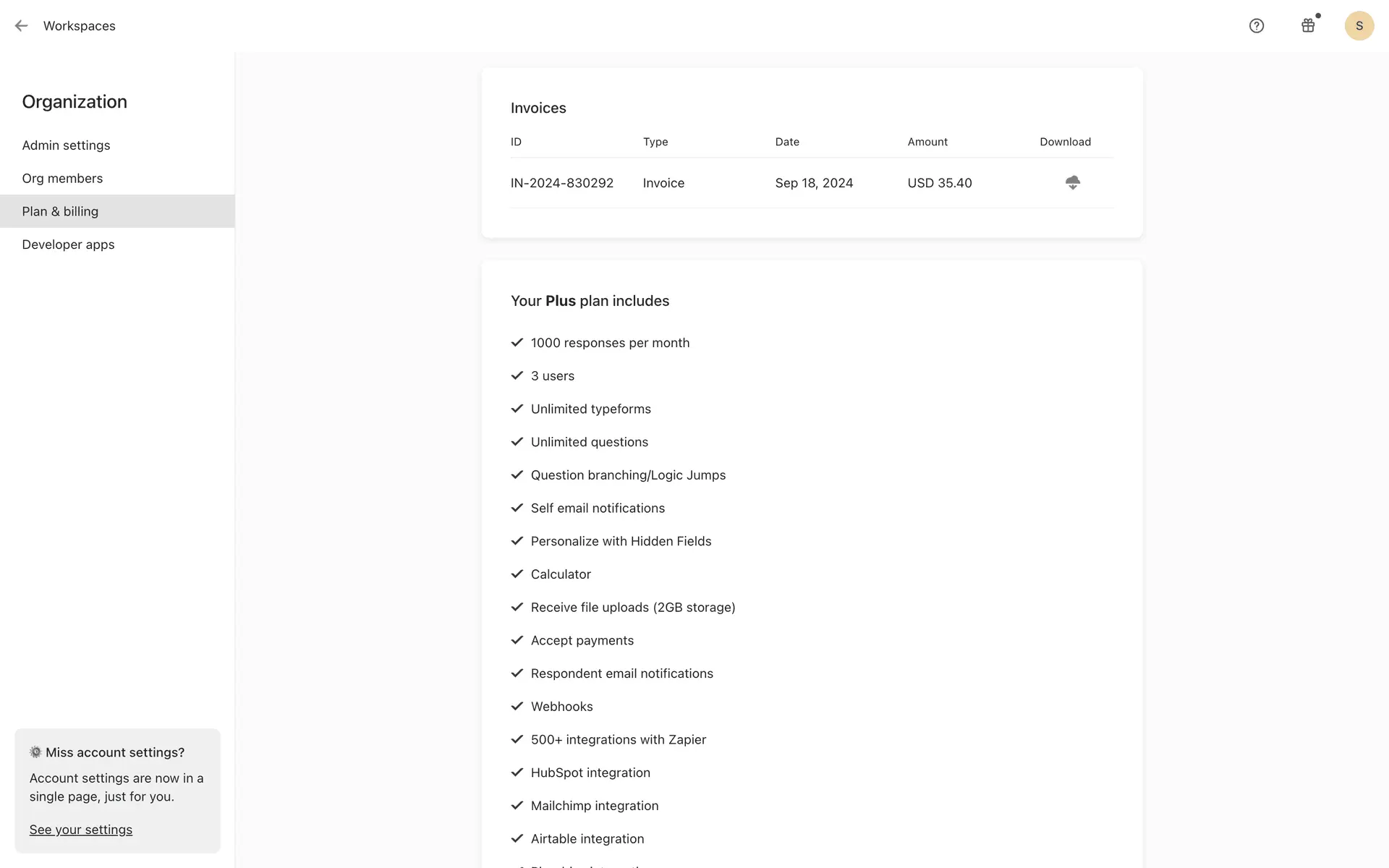This screenshot has width=1389, height=868.
Task: Click the Accept payments feature item
Action: [x=582, y=640]
